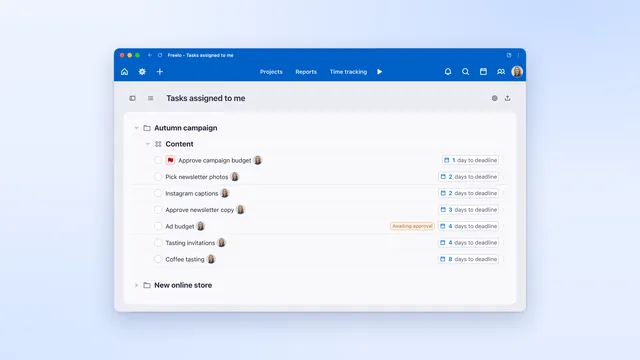Open the New online store project title
This screenshot has width=640, height=360.
point(183,285)
